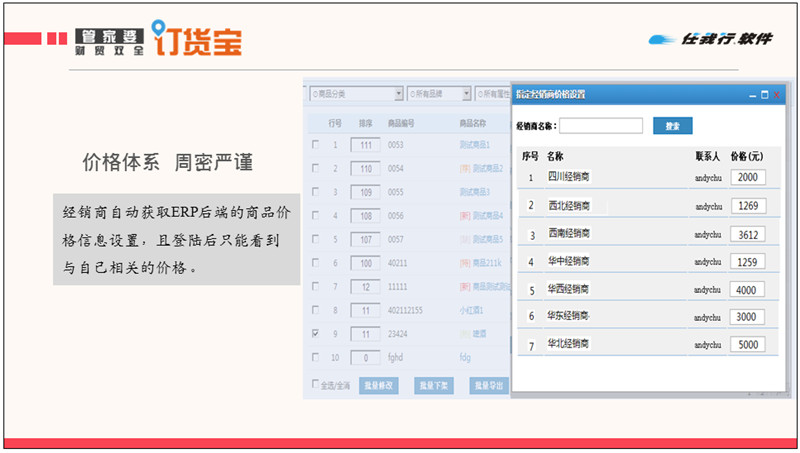Select the 华北经销商 price box showing 5000
This screenshot has width=800, height=453.
[748, 344]
